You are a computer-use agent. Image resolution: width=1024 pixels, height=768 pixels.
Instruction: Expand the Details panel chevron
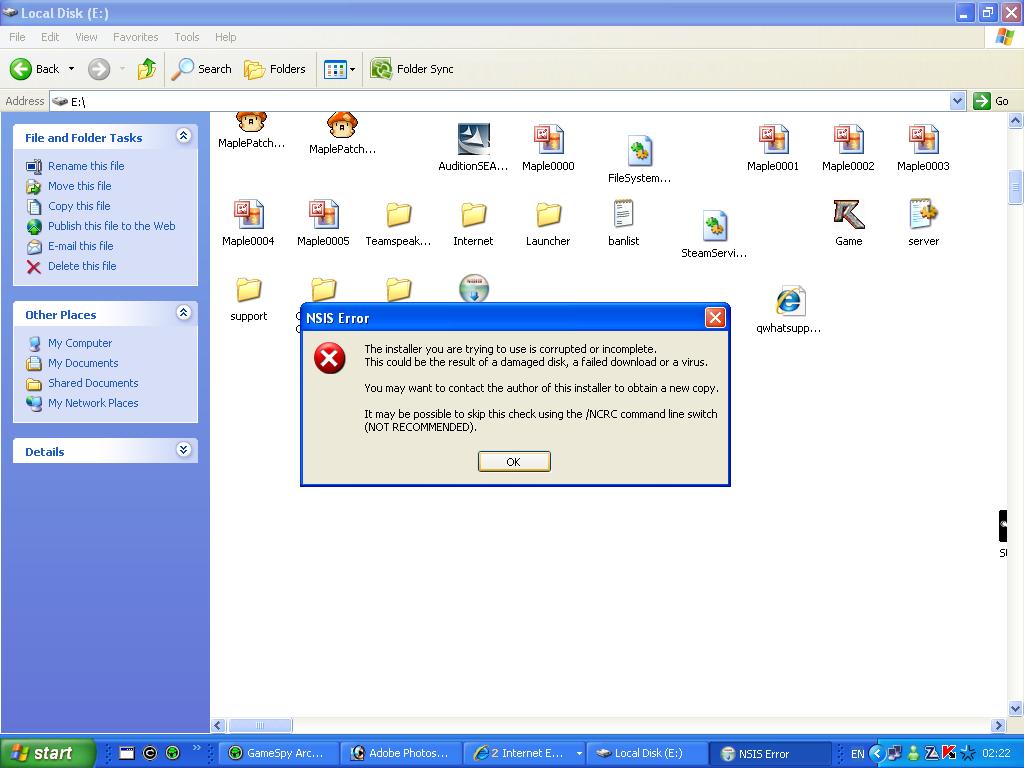click(x=183, y=451)
